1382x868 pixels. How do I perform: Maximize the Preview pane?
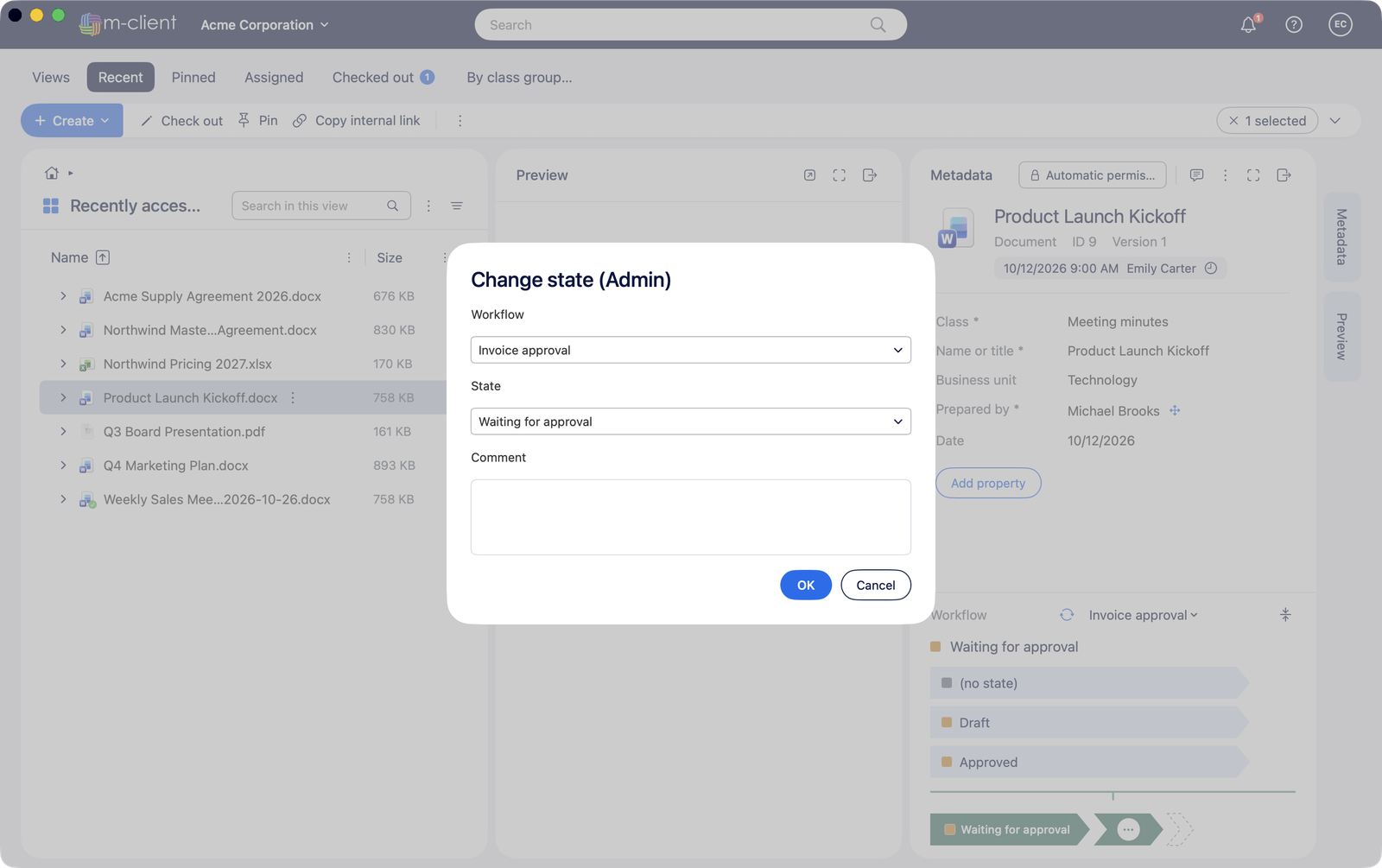pyautogui.click(x=839, y=175)
